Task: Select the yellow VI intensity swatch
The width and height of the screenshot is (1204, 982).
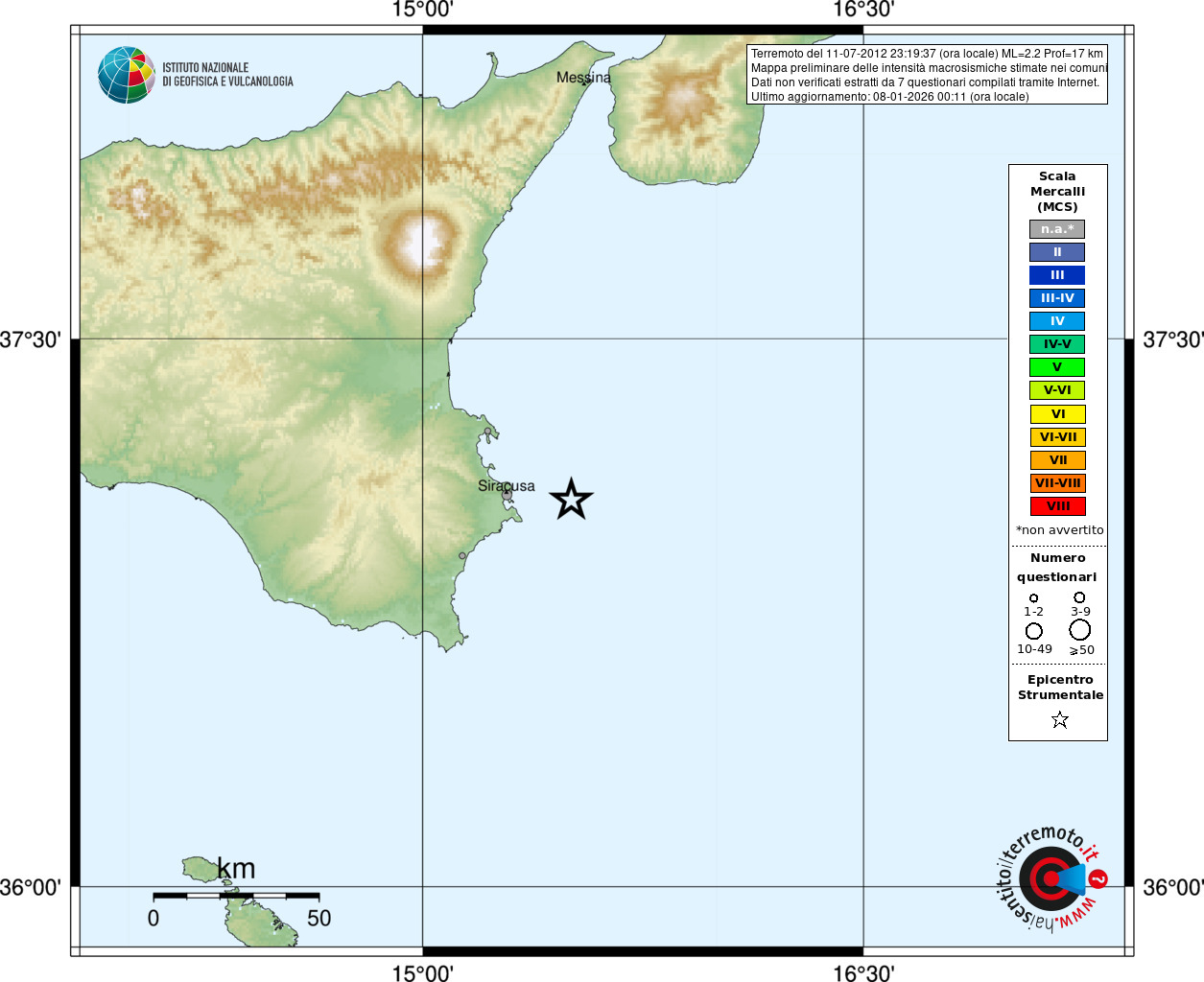Action: [x=1057, y=414]
